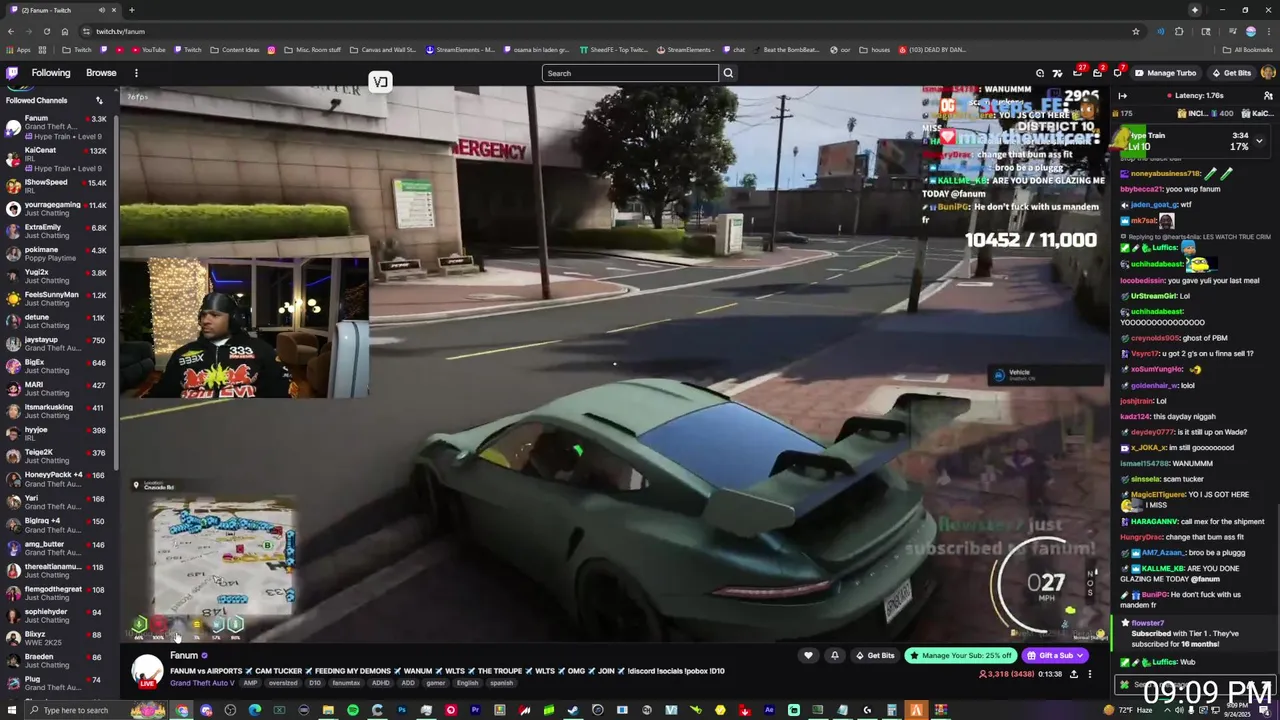Open the chat bookmark
This screenshot has width=1280, height=720.
point(733,50)
